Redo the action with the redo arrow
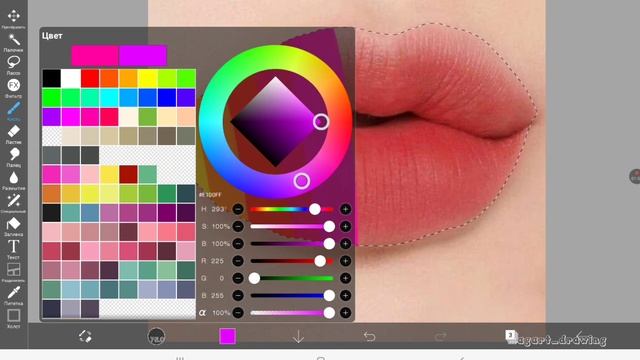This screenshot has height=360, width=640. click(440, 336)
